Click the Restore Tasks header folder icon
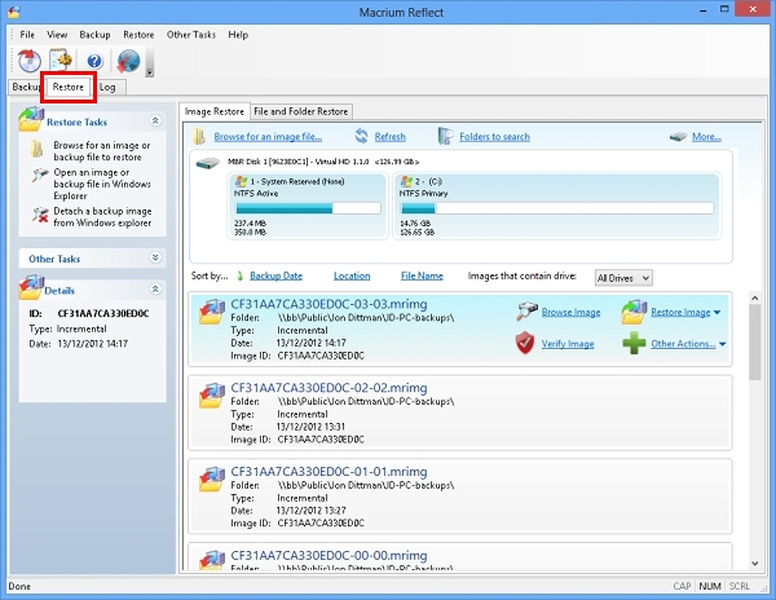 (x=31, y=119)
